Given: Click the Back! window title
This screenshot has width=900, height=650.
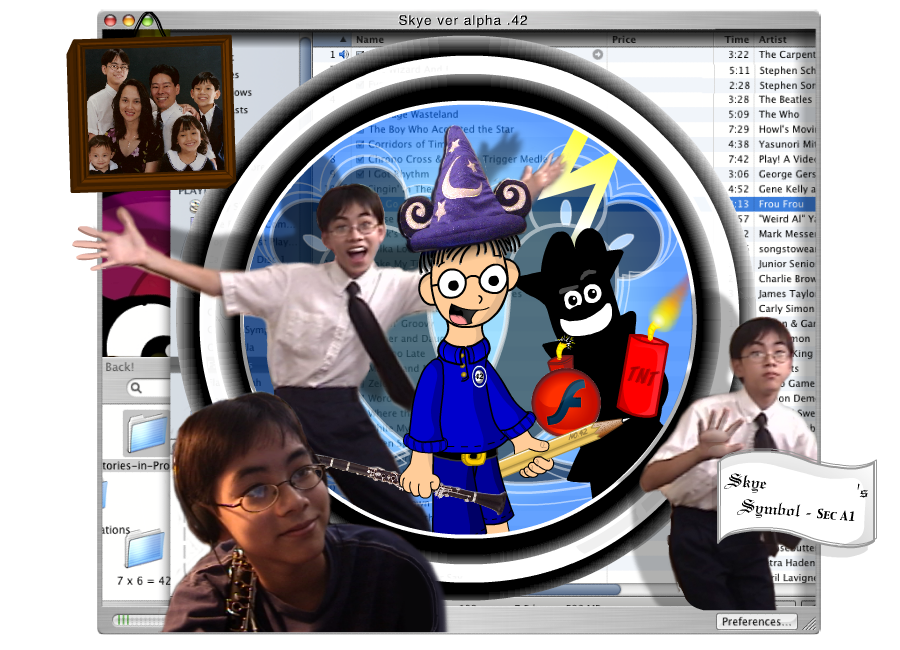Looking at the screenshot, I should point(120,367).
